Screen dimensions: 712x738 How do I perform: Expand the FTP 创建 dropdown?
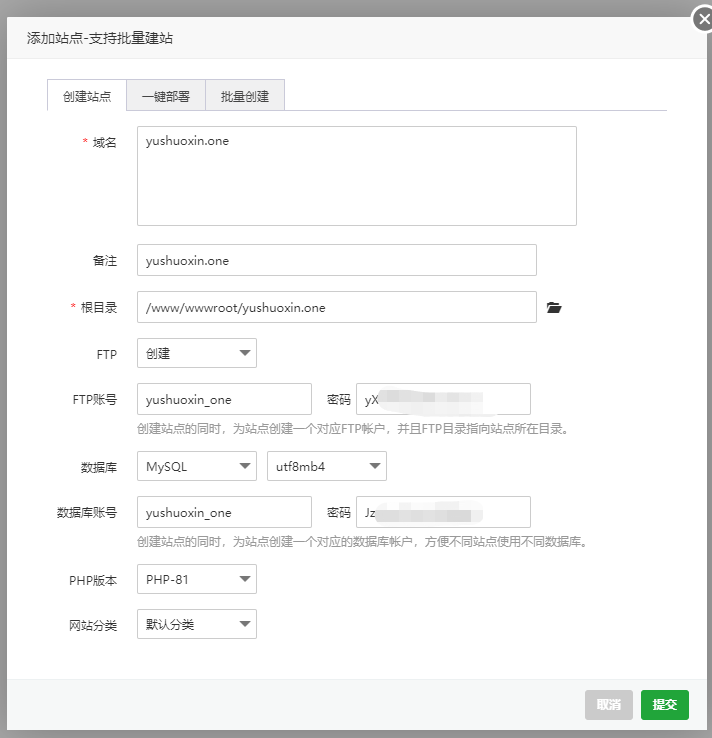[x=196, y=353]
